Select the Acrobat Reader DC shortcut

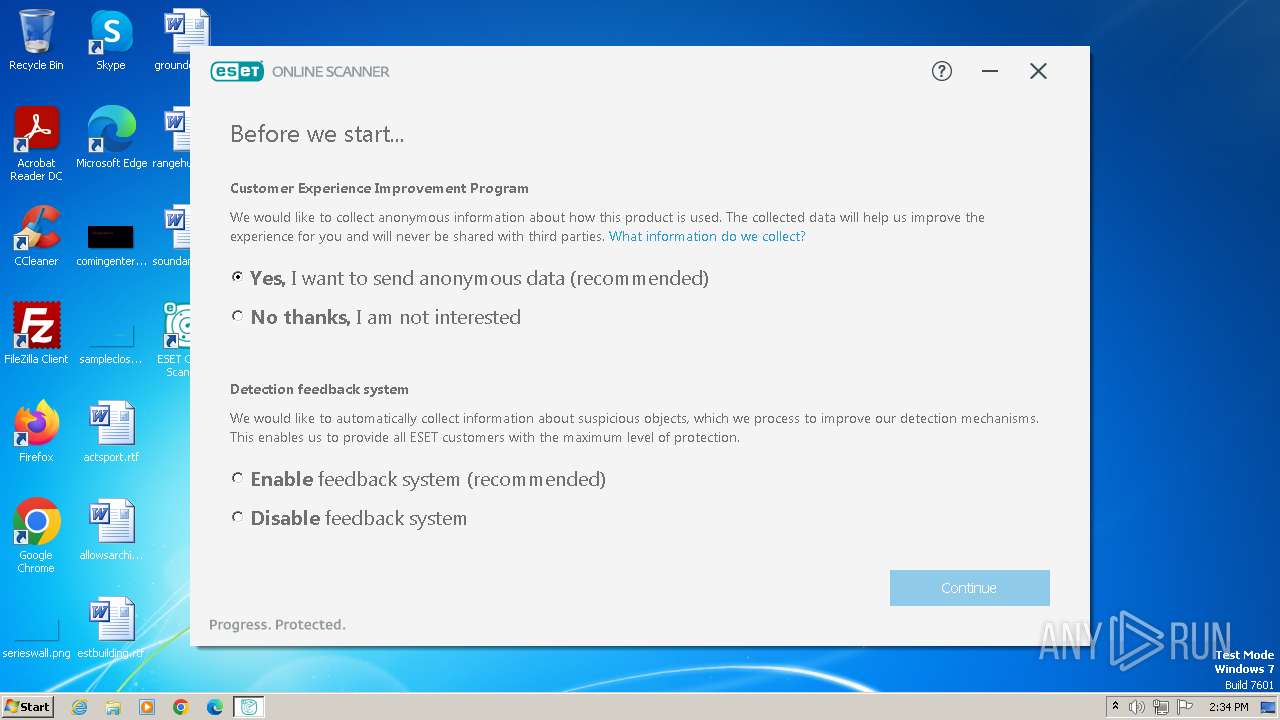[x=36, y=144]
